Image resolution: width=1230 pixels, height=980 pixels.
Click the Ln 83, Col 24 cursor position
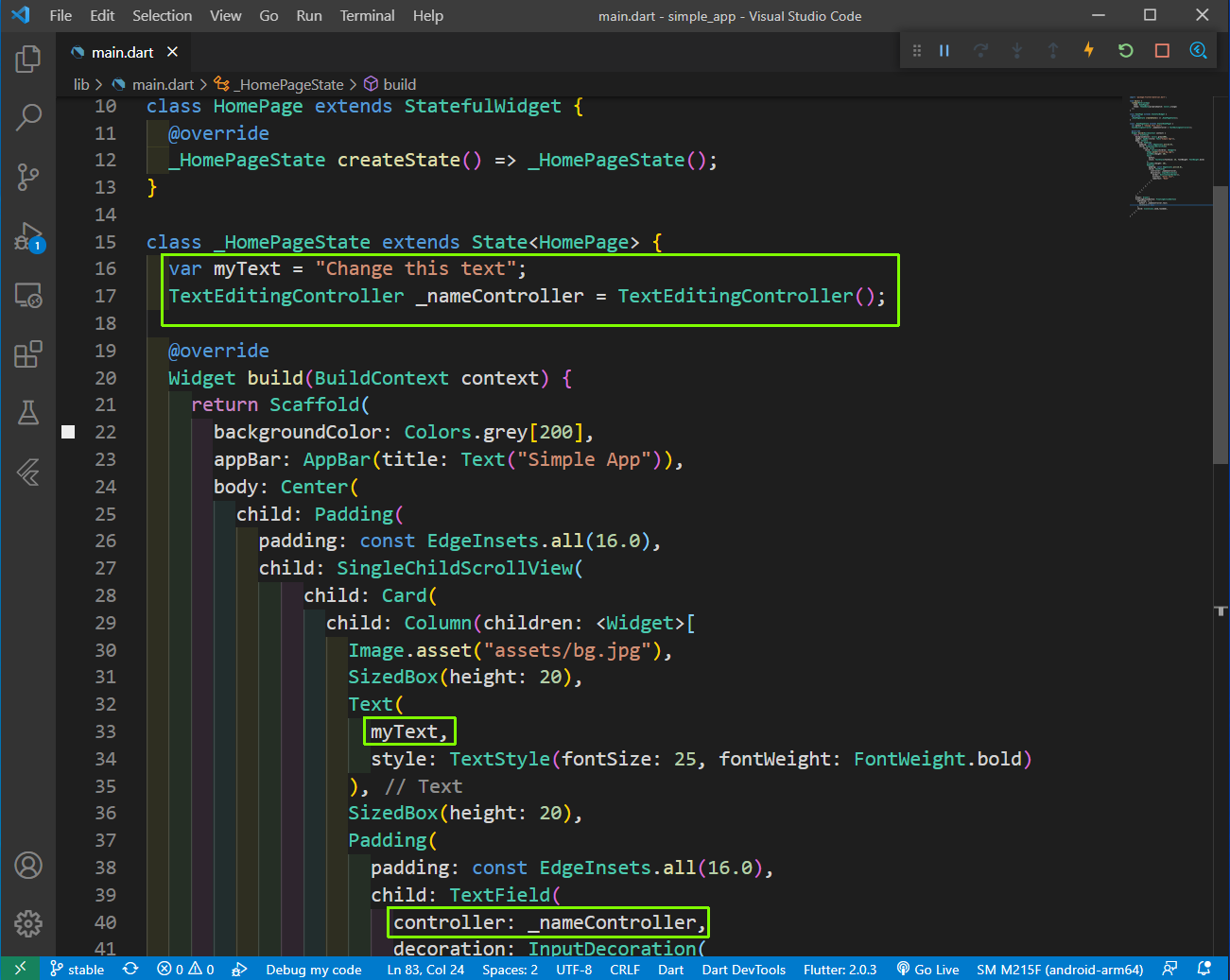click(x=425, y=969)
